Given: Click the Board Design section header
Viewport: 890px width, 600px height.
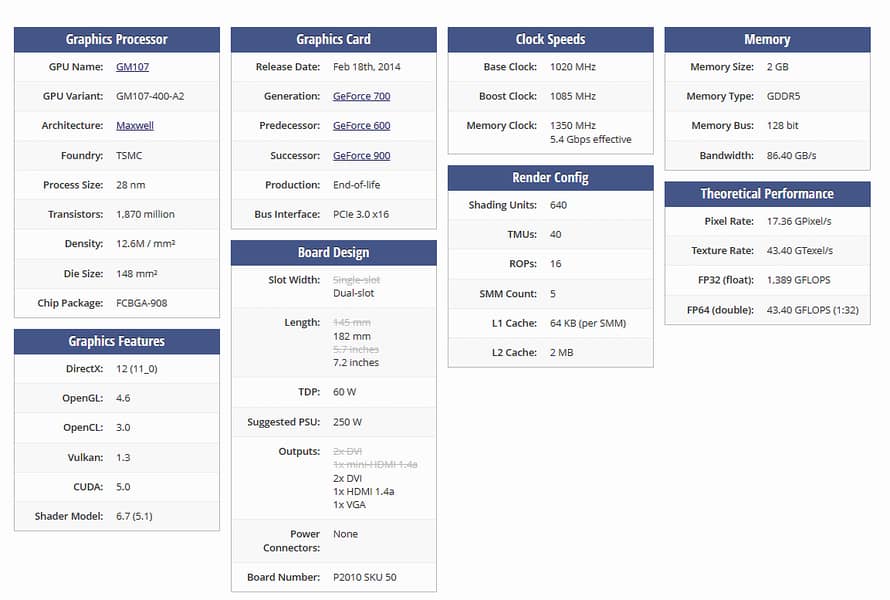Looking at the screenshot, I should tap(334, 253).
